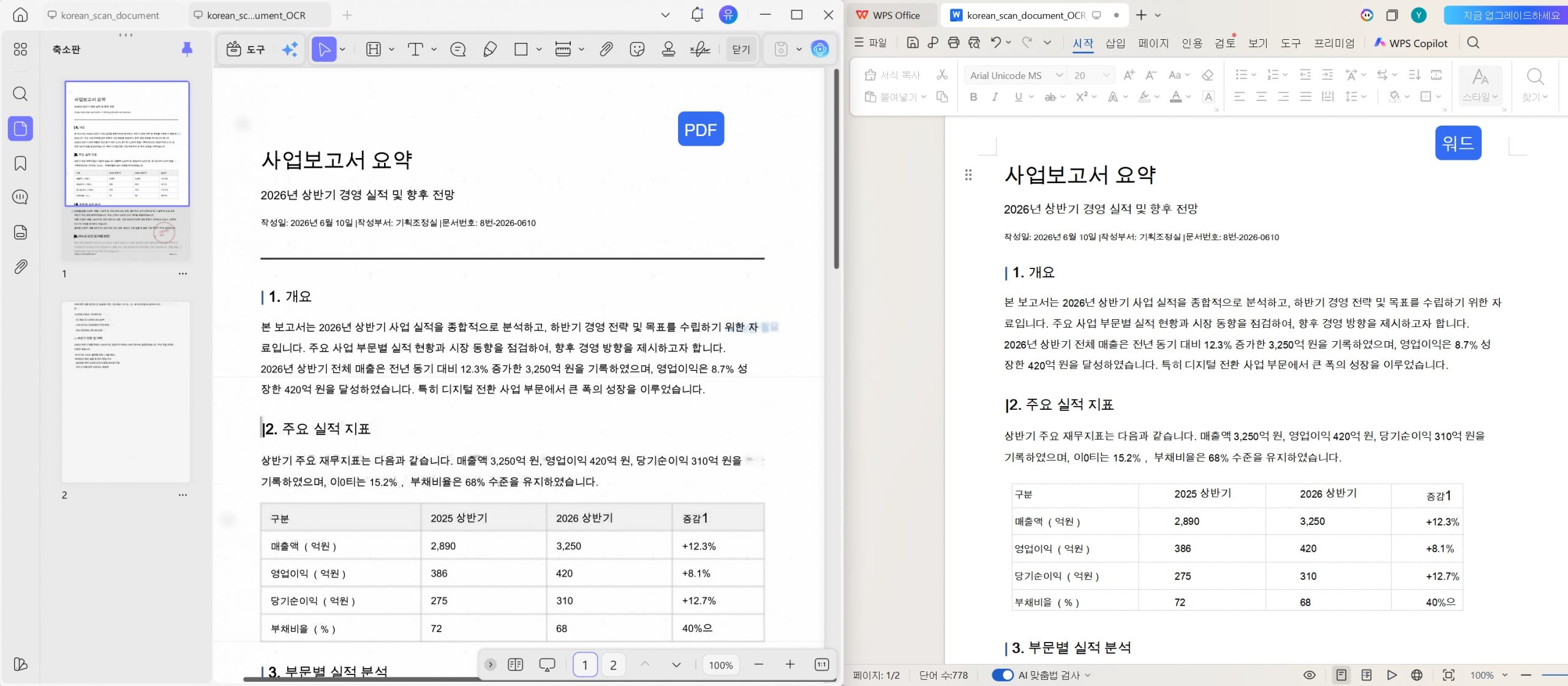Open the 파일 menu
The height and width of the screenshot is (686, 1568).
coord(870,42)
